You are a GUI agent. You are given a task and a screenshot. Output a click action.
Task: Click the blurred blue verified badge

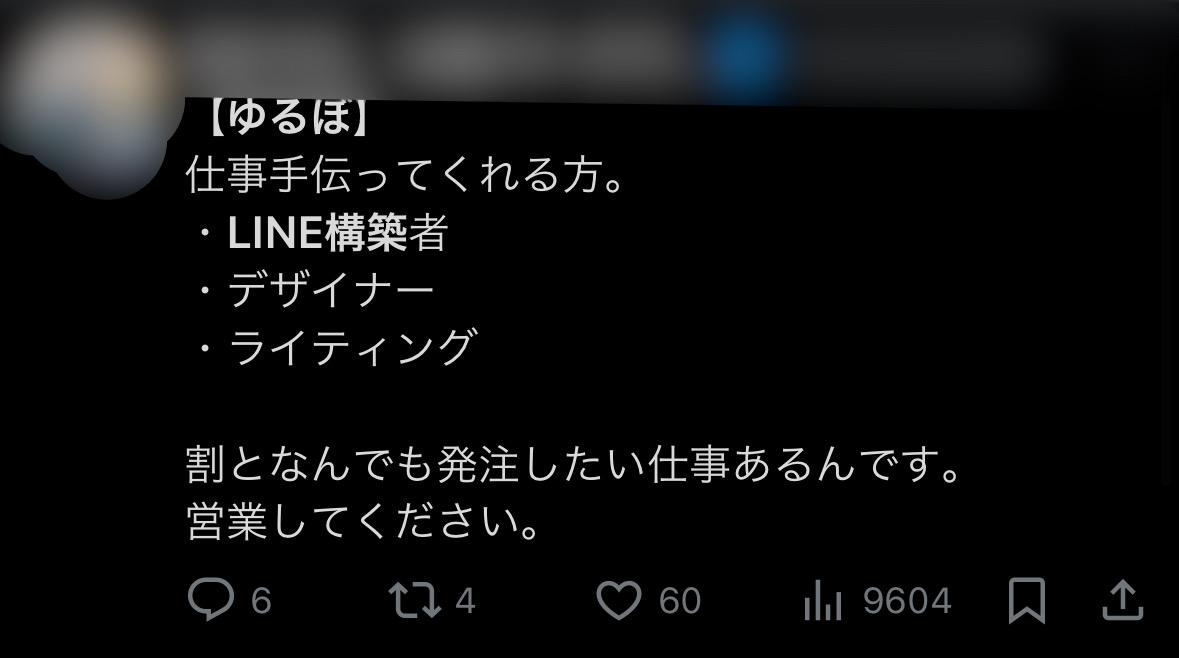[746, 53]
